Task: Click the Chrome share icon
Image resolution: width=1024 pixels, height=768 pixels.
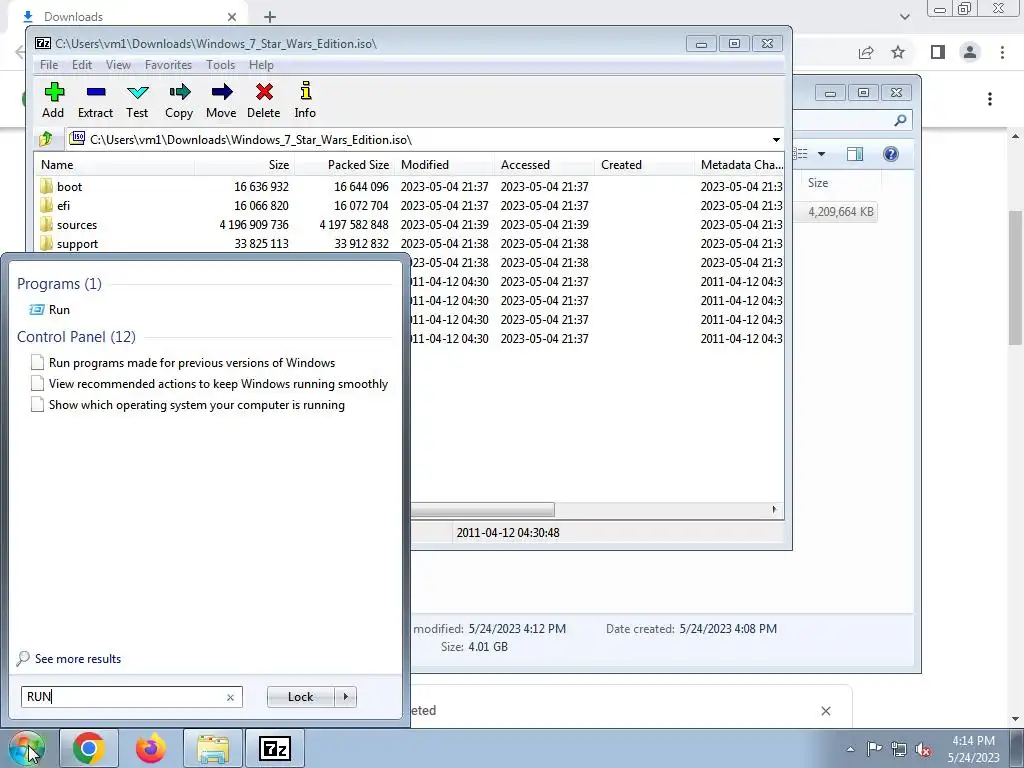Action: point(866,52)
